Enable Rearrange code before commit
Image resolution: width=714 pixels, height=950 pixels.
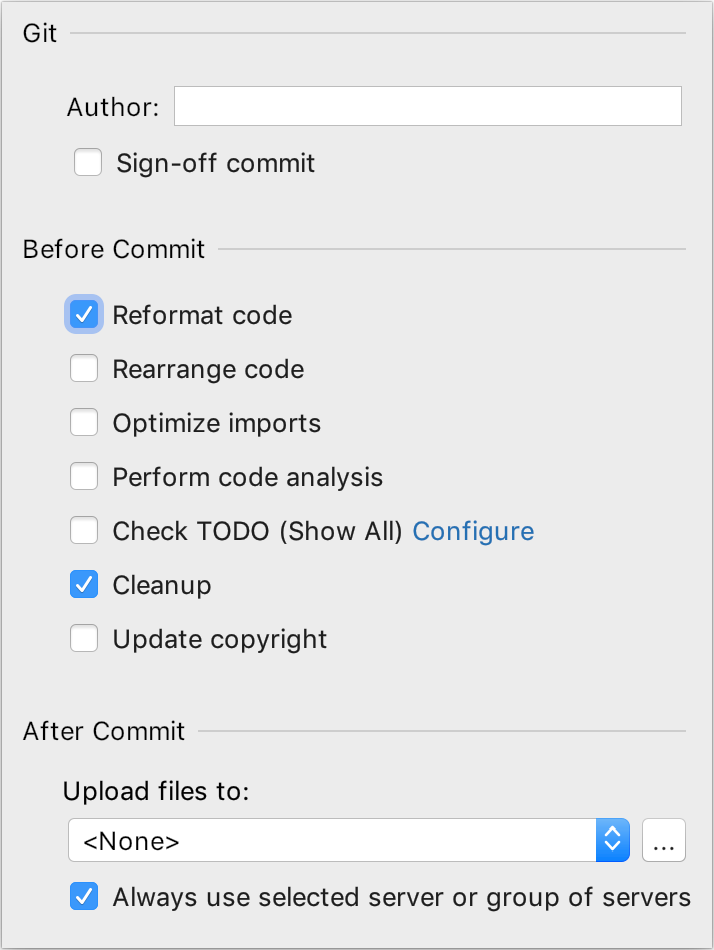(x=84, y=368)
